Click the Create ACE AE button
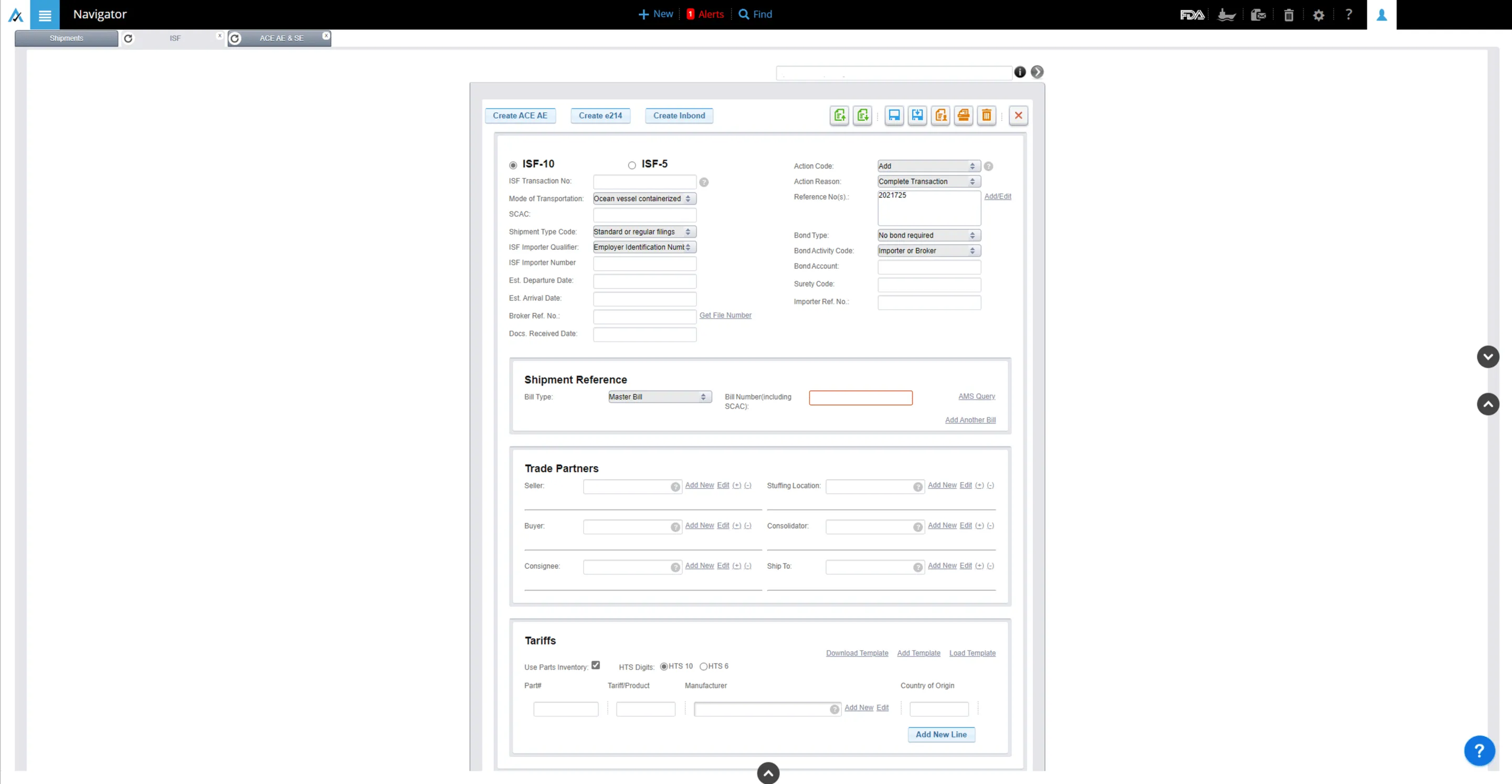This screenshot has width=1512, height=784. pos(520,115)
